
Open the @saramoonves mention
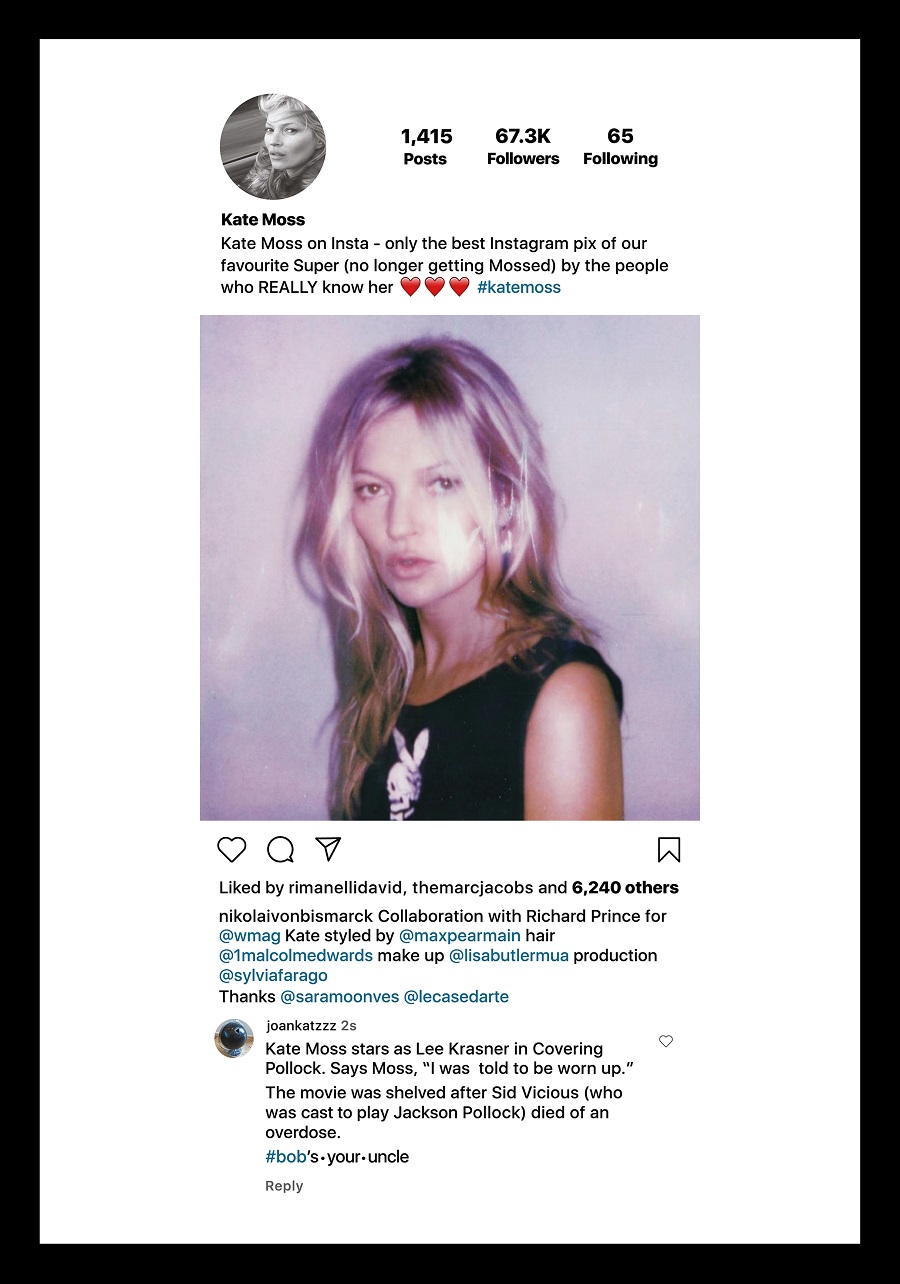(339, 997)
